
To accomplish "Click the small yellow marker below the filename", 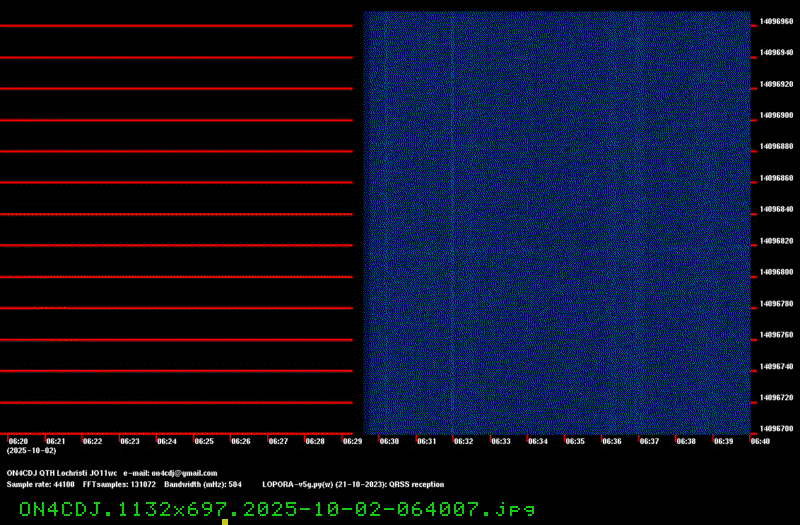I will coord(225,522).
